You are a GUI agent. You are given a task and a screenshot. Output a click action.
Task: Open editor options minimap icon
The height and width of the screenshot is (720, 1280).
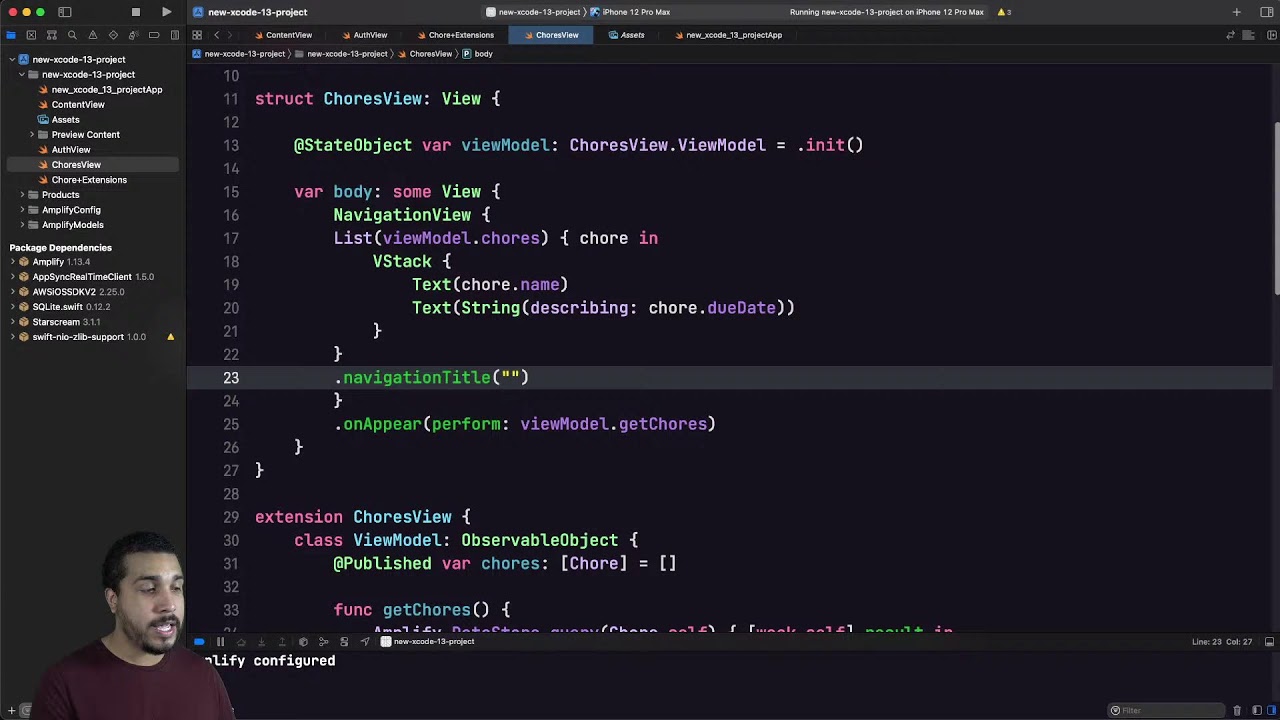click(1248, 35)
